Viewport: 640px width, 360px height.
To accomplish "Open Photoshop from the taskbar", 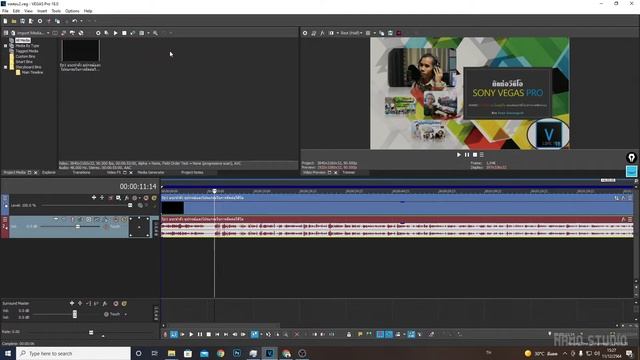I will (x=237, y=353).
